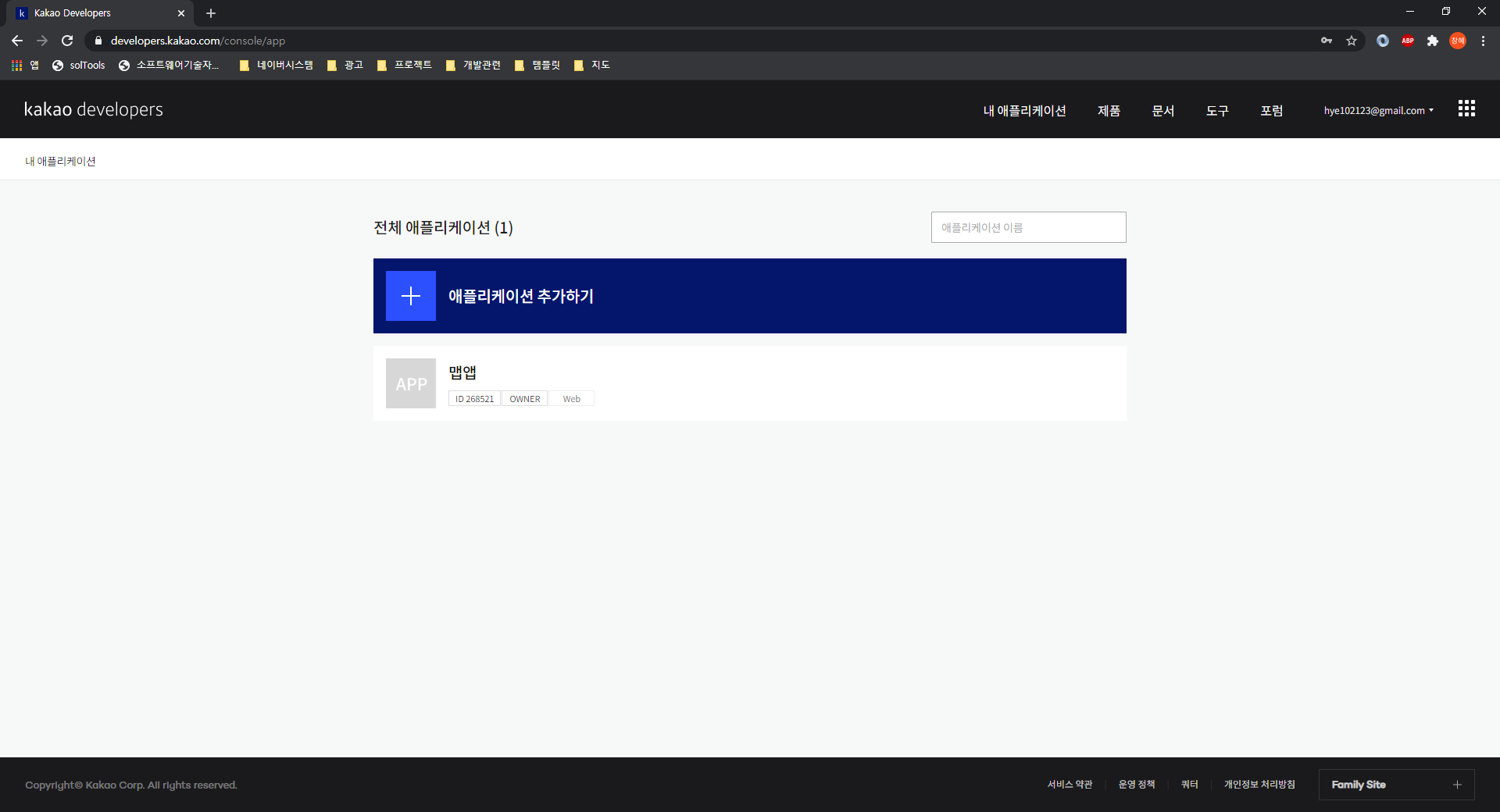
Task: Open 쿼터 footer link
Action: click(x=1189, y=785)
